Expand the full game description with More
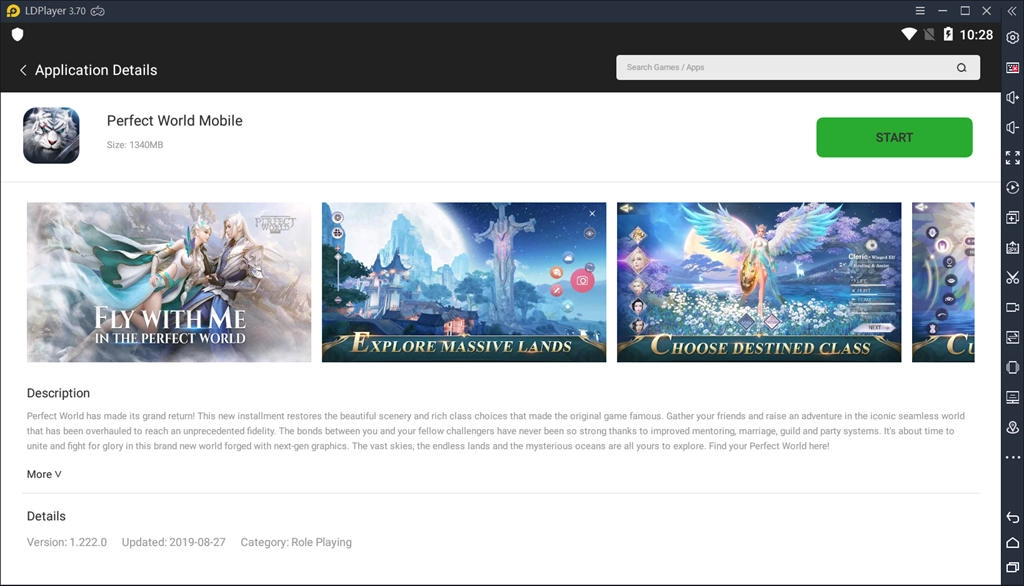1024x586 pixels. click(43, 473)
